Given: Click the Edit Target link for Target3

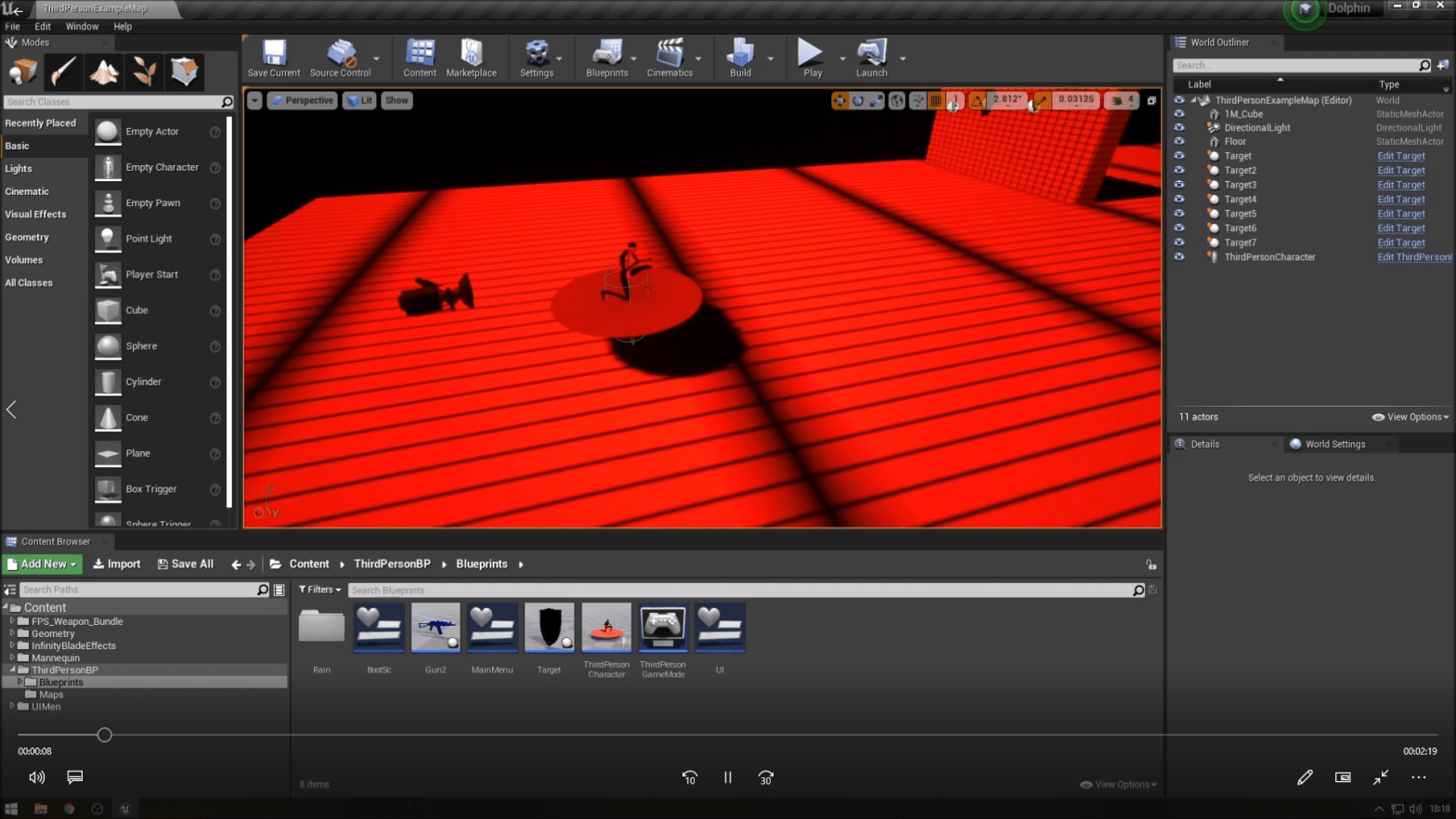Looking at the screenshot, I should (x=1400, y=185).
